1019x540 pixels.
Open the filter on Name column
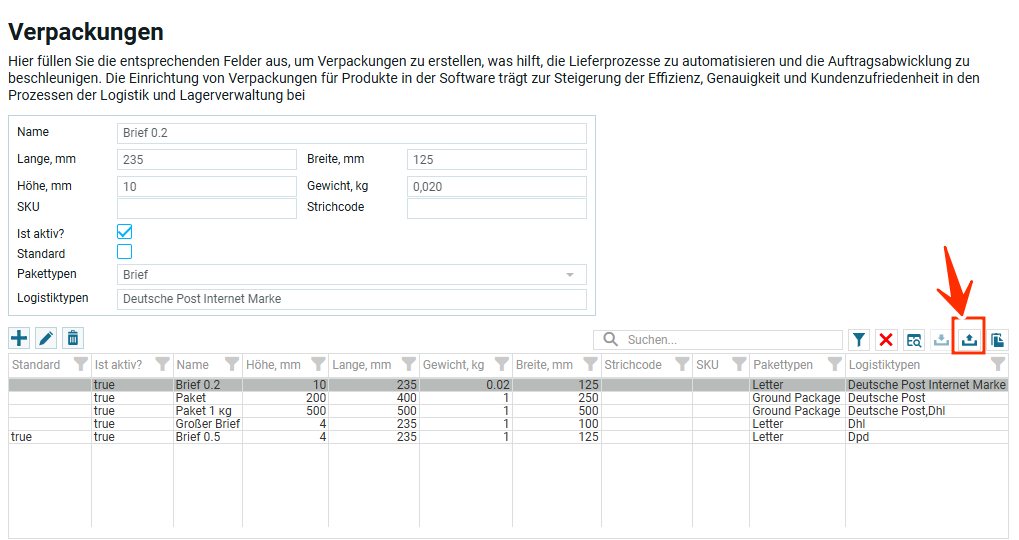[231, 365]
